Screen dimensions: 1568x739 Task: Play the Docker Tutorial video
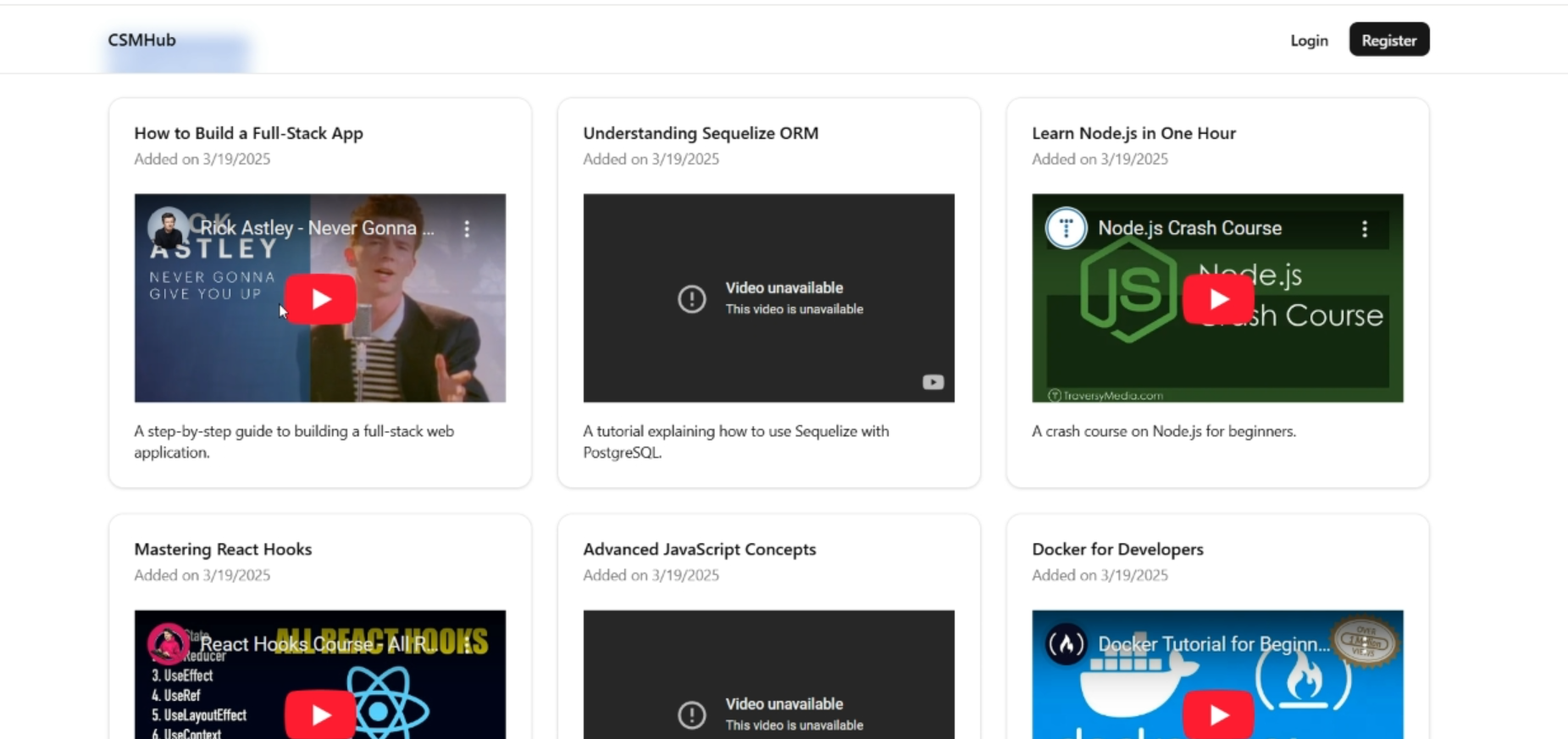point(1217,714)
